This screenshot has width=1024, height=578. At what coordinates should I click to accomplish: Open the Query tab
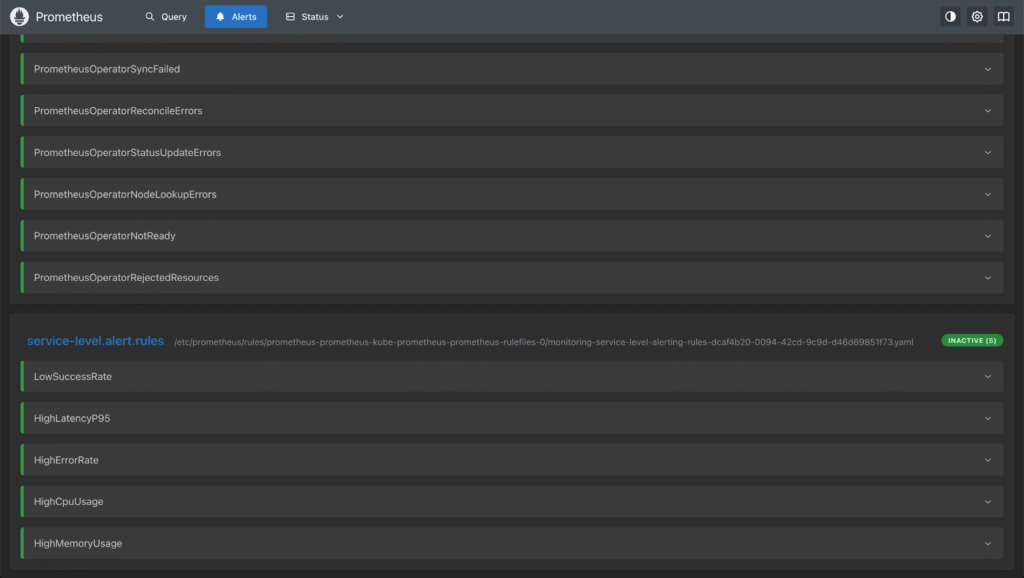(166, 17)
